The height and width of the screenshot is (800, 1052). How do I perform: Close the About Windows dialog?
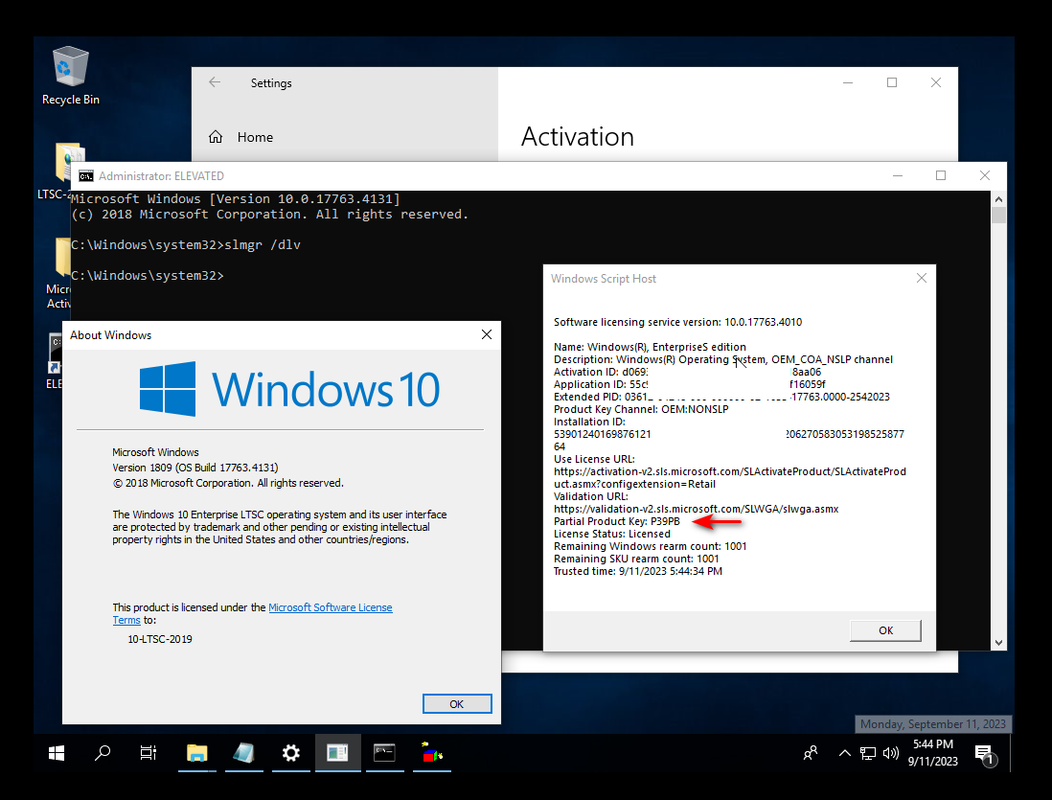486,334
